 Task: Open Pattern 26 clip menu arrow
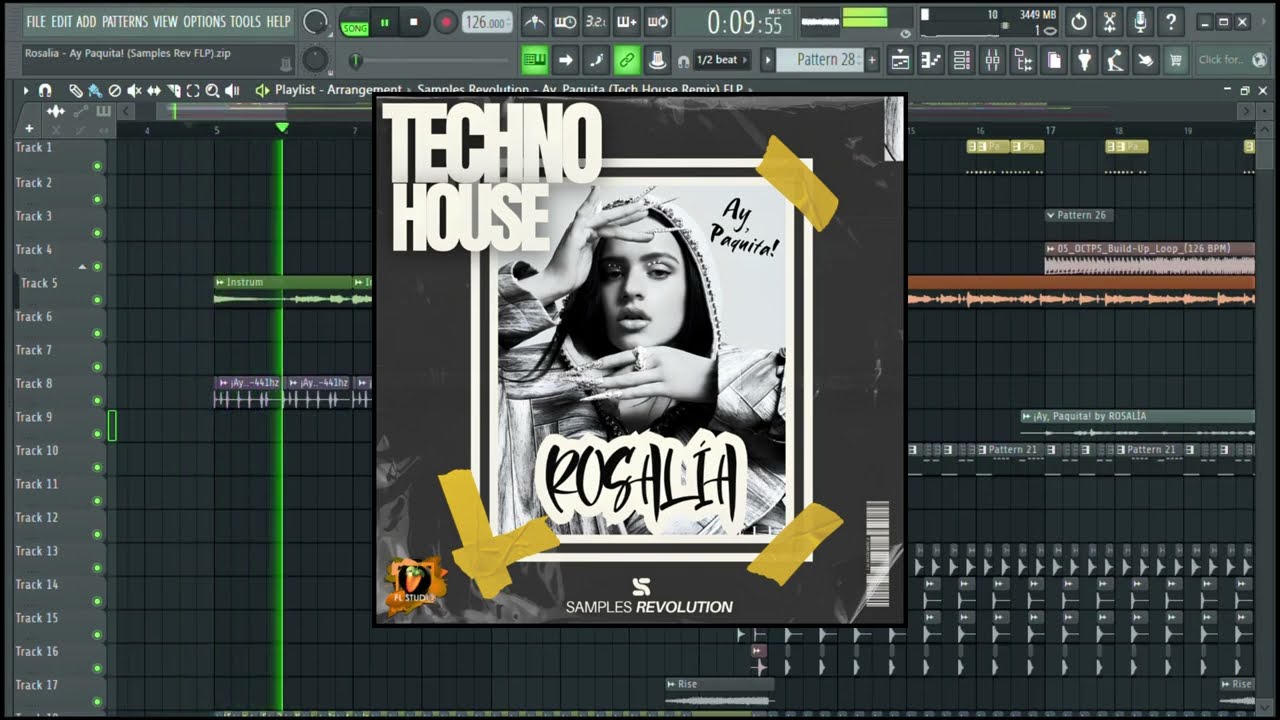tap(1051, 215)
